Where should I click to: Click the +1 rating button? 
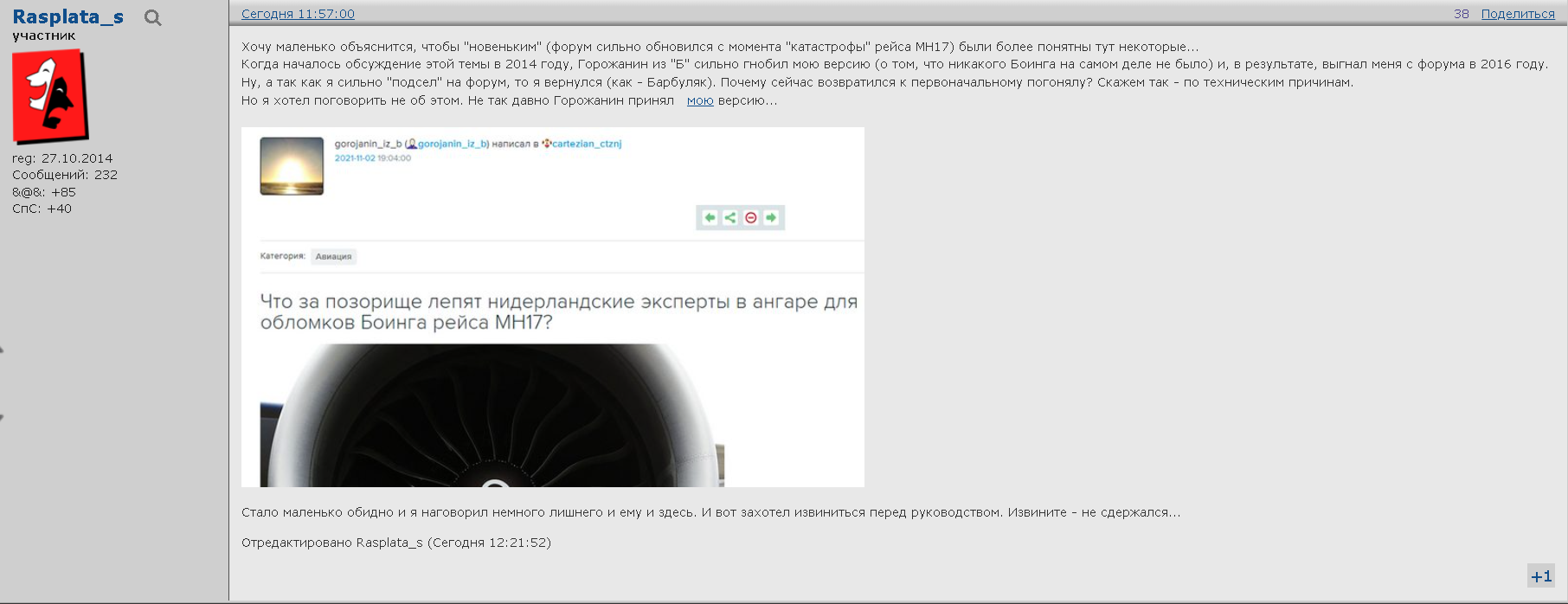(x=1540, y=575)
